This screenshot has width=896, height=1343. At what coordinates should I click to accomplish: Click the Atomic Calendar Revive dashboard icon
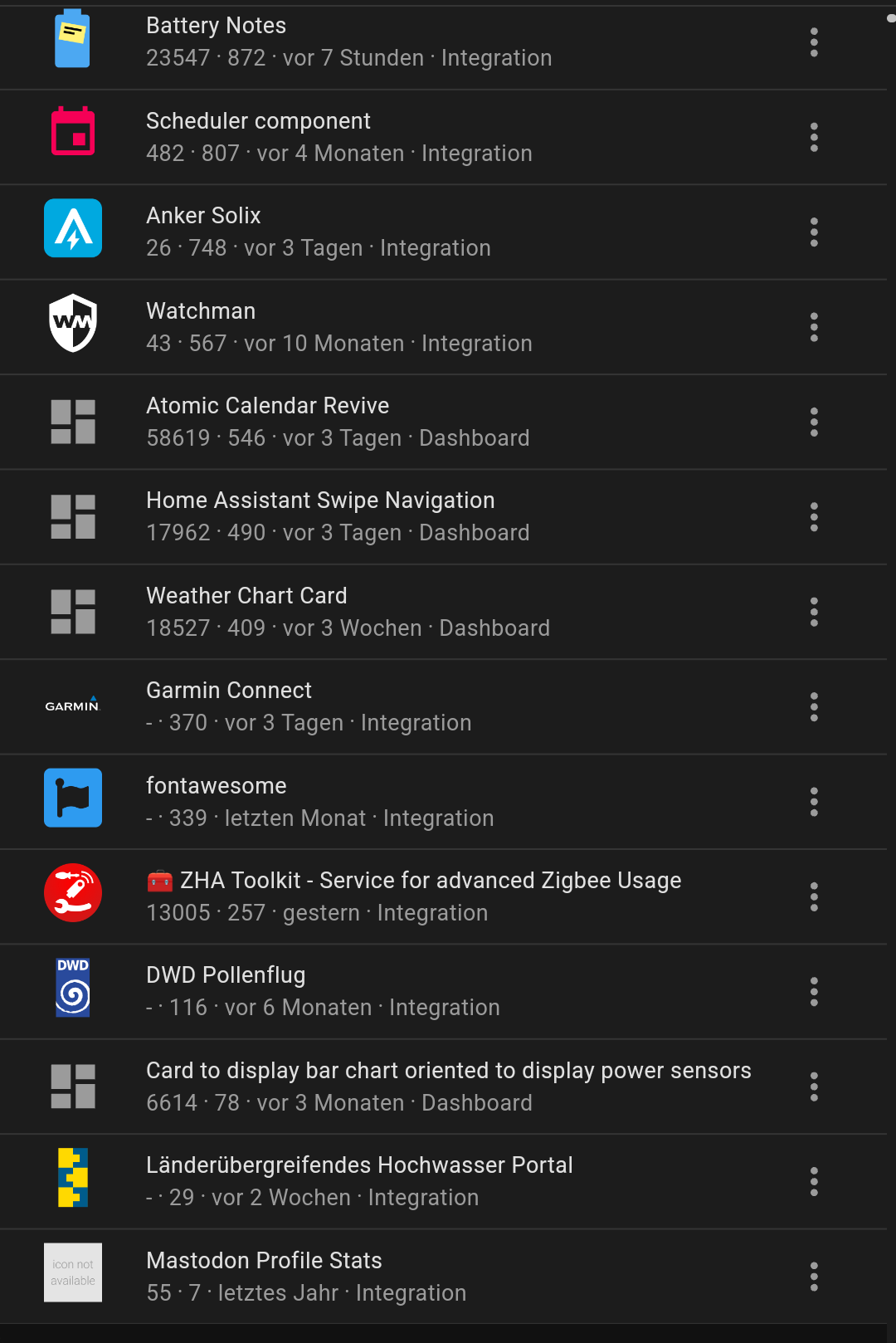pos(73,422)
